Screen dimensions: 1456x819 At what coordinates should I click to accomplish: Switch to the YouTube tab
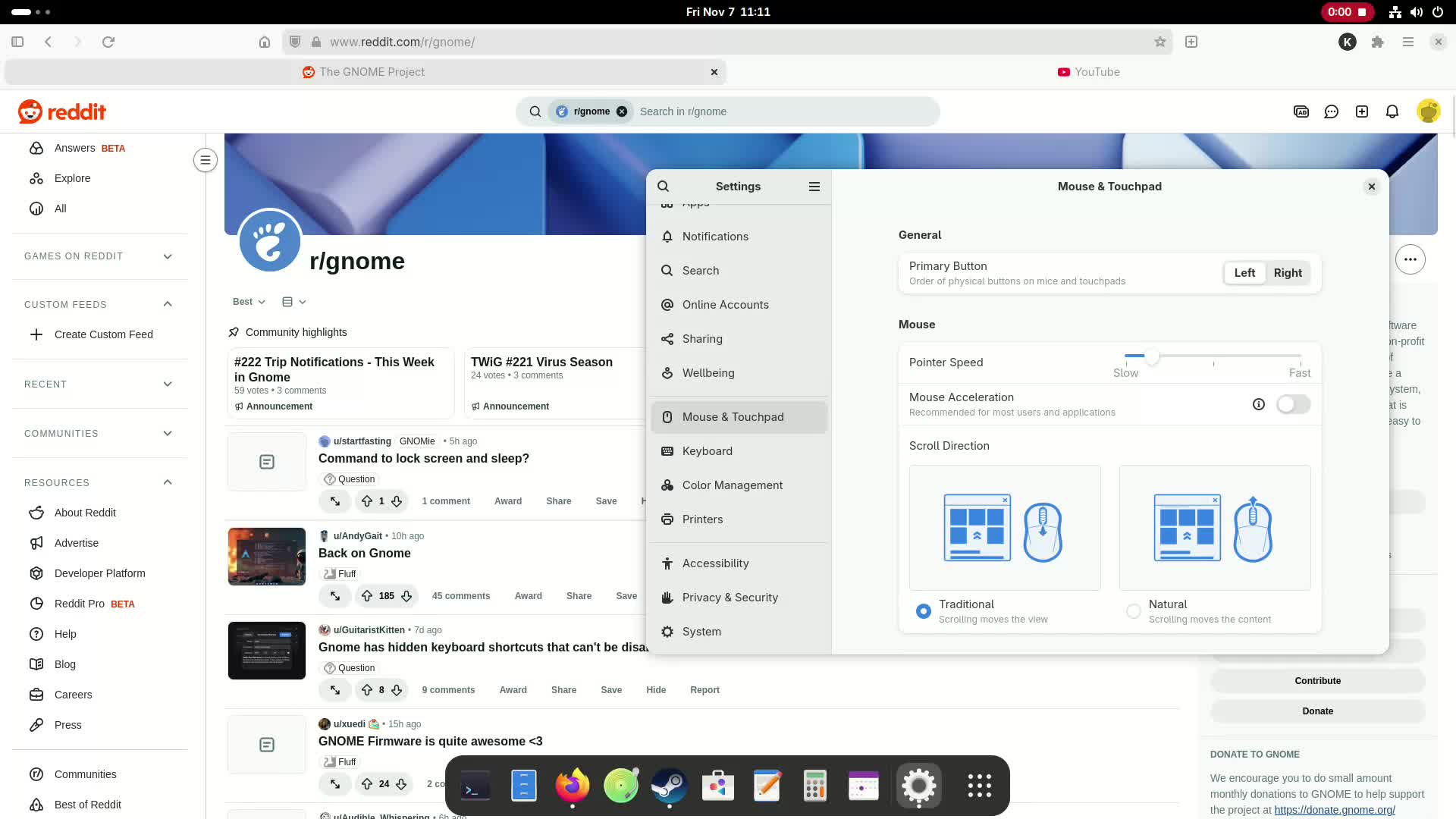tap(1089, 72)
